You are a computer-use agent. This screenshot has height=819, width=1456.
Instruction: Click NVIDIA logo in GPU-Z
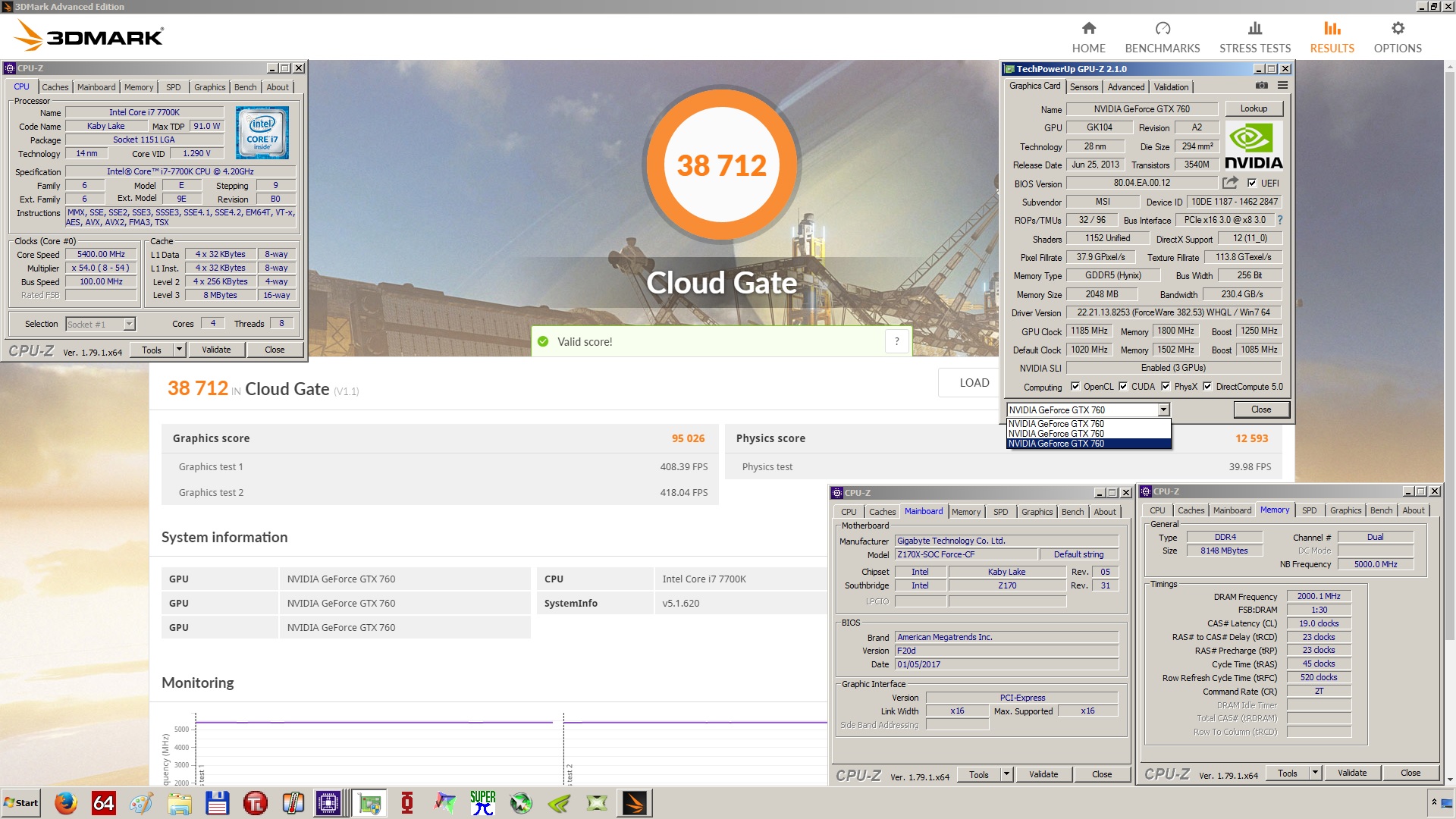(x=1254, y=146)
